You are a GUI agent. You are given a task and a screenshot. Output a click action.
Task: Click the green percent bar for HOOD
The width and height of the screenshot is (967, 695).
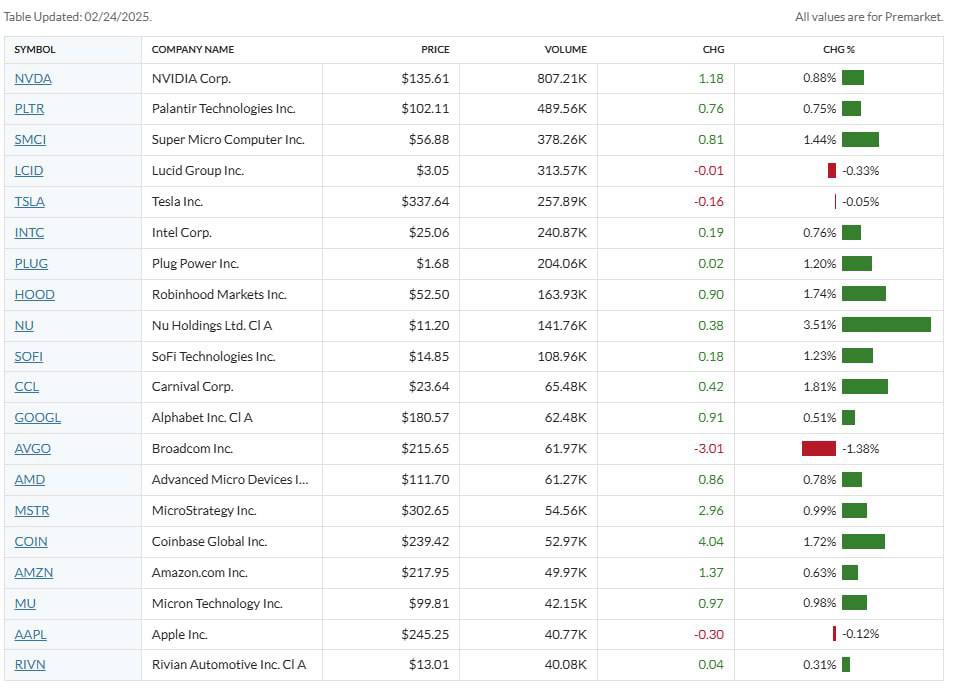tap(863, 294)
